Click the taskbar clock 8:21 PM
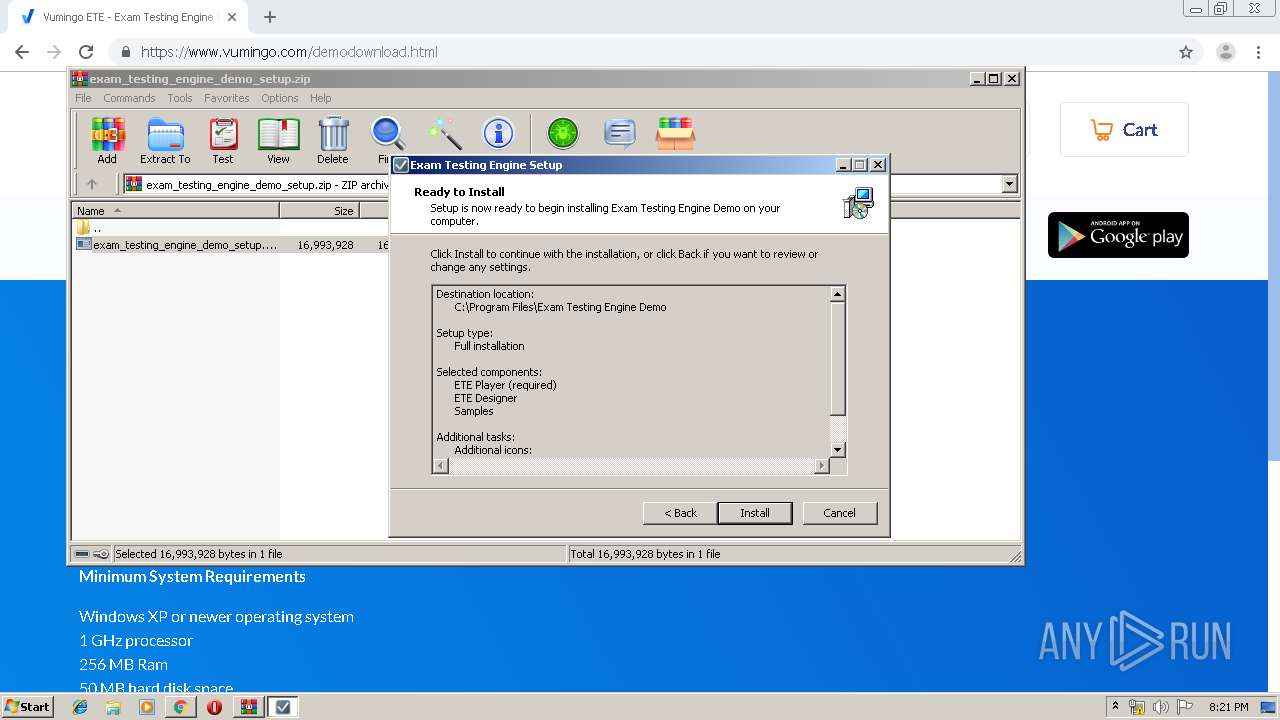1280x720 pixels. pos(1228,707)
